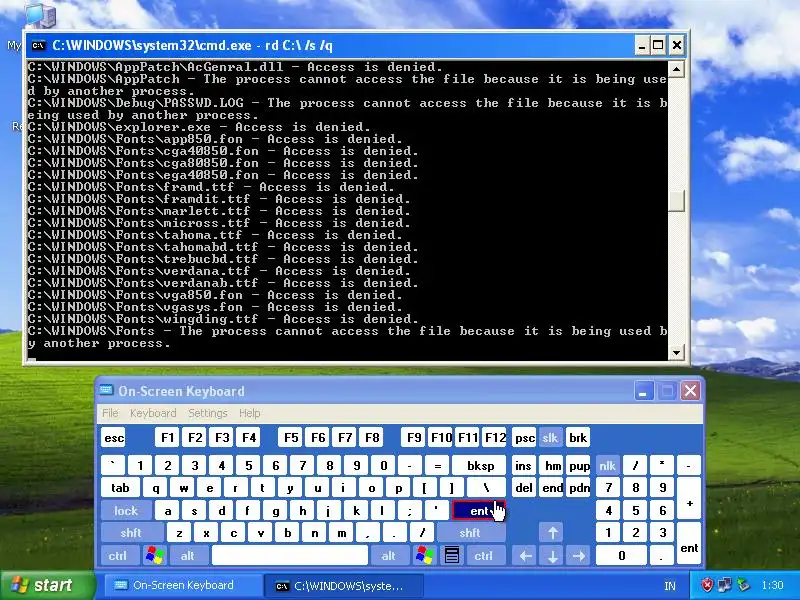Toggle the left ctrl key
The width and height of the screenshot is (800, 600).
pos(118,555)
